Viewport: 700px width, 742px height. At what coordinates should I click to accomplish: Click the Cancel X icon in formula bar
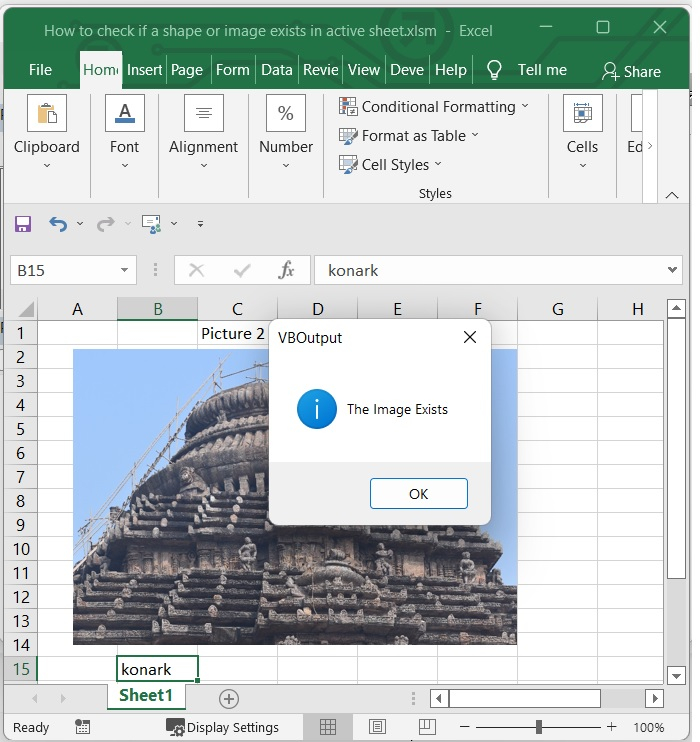tap(196, 271)
